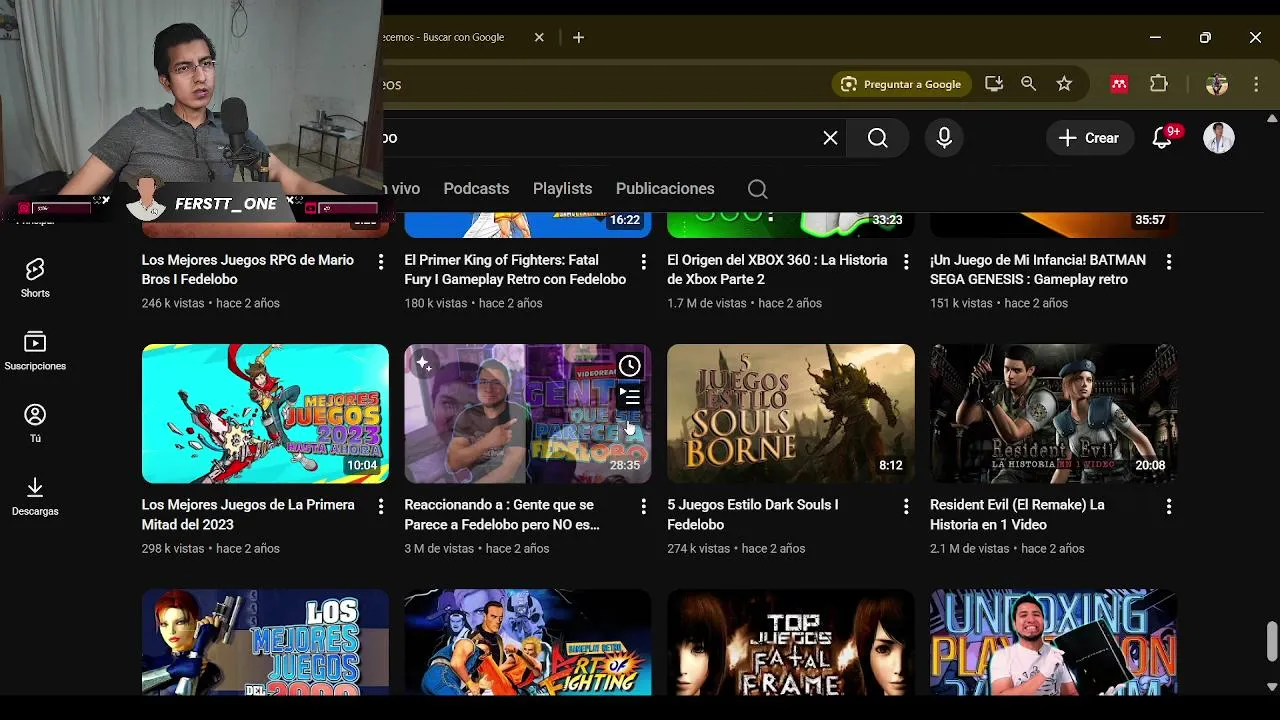Open browser zoom magnifier icon
The width and height of the screenshot is (1280, 720).
[1028, 84]
